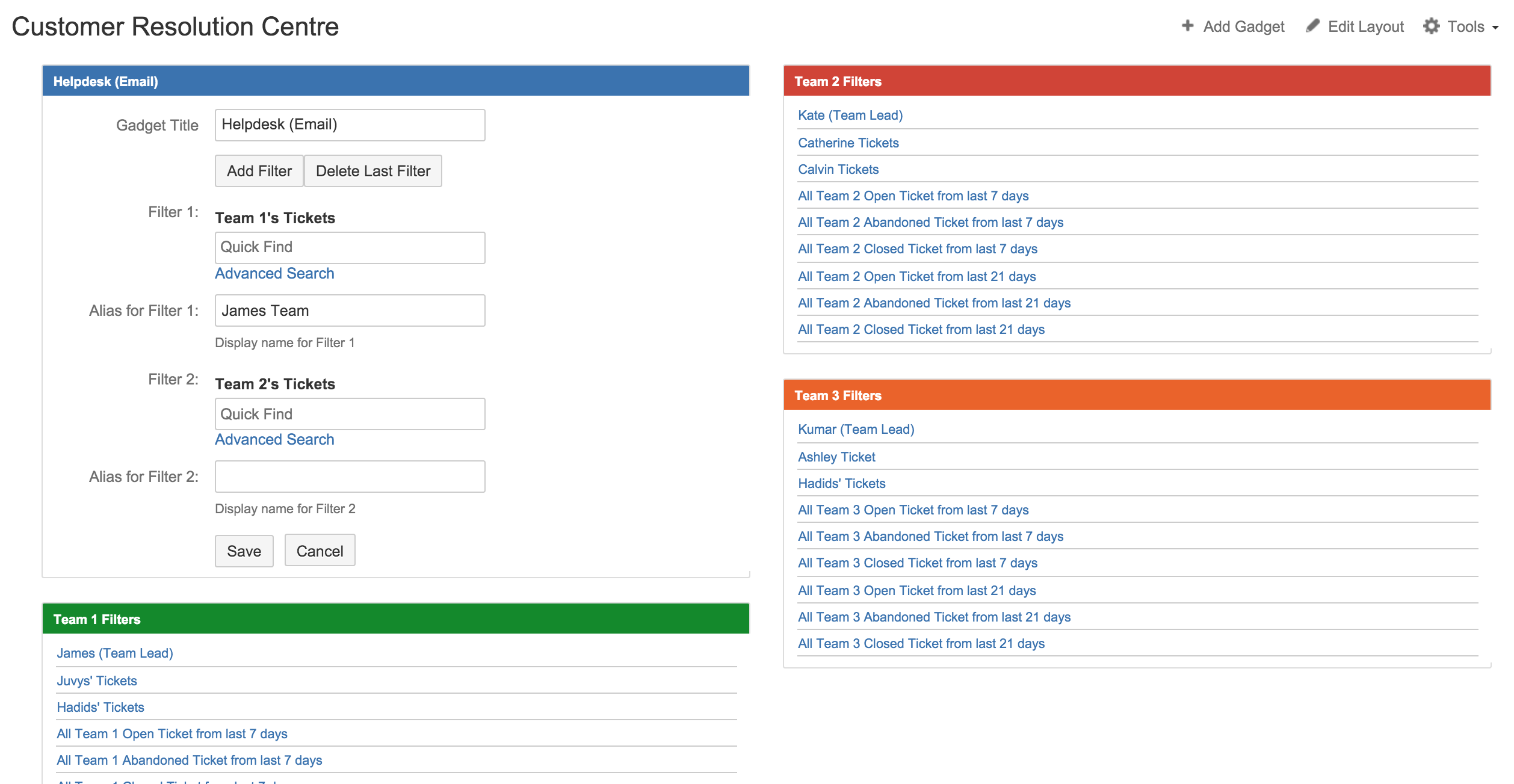Viewport: 1514px width, 784px height.
Task: Click the green Team 1 Filters header
Action: tap(395, 619)
